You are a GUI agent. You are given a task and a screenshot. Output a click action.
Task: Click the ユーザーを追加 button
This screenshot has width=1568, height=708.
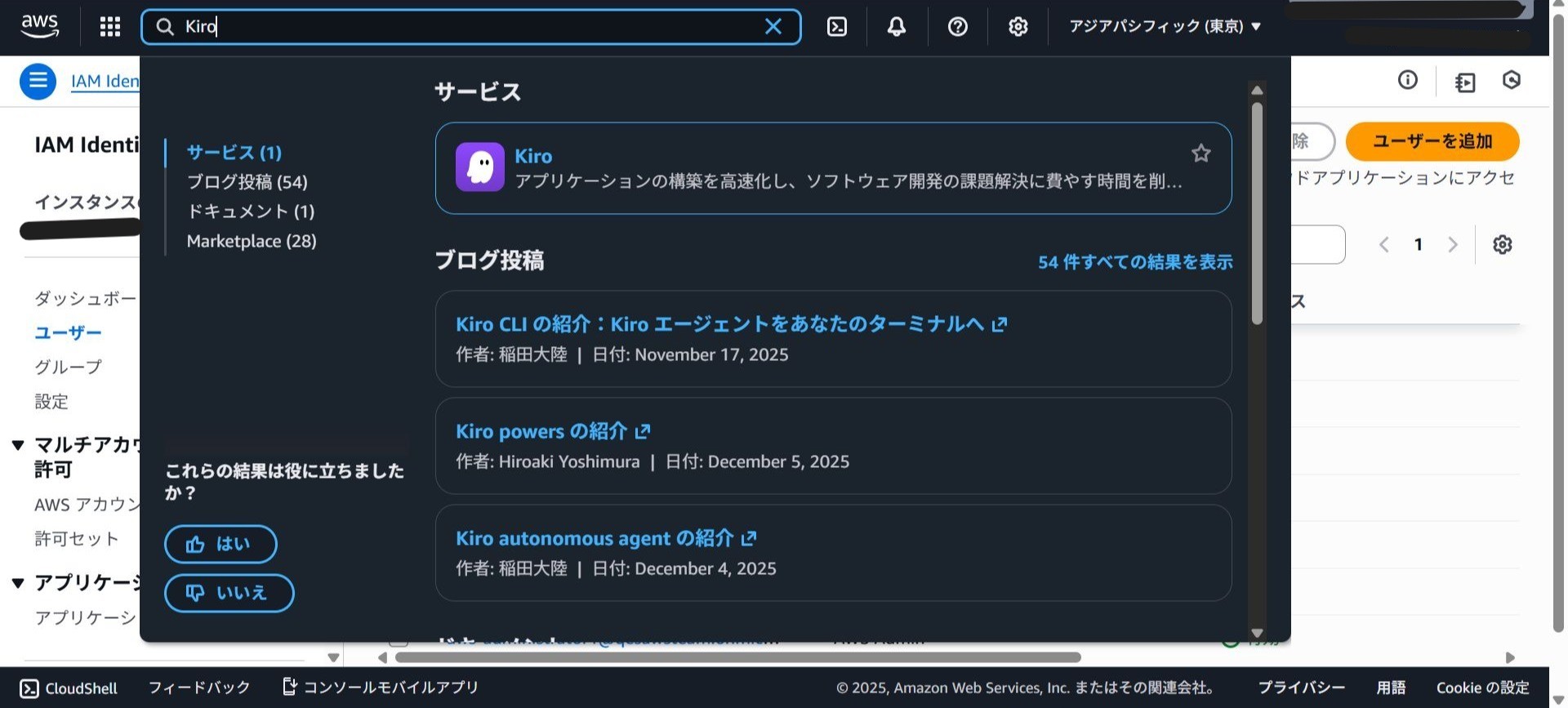point(1432,141)
